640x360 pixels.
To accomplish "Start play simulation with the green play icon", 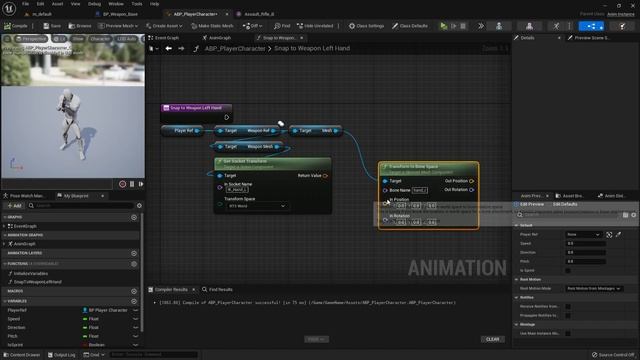I will (444, 26).
